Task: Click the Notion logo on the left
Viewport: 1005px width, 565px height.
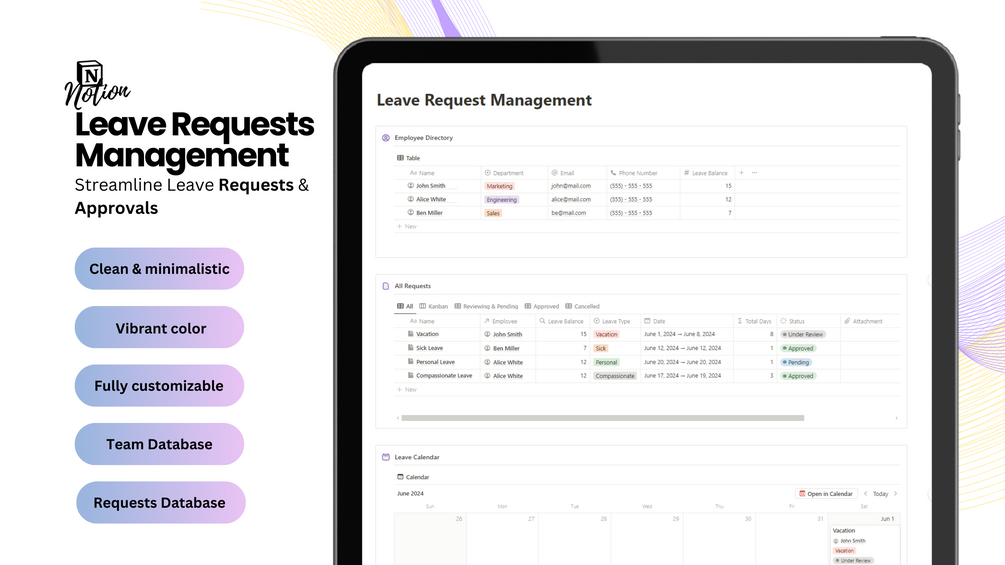Action: pyautogui.click(x=96, y=85)
